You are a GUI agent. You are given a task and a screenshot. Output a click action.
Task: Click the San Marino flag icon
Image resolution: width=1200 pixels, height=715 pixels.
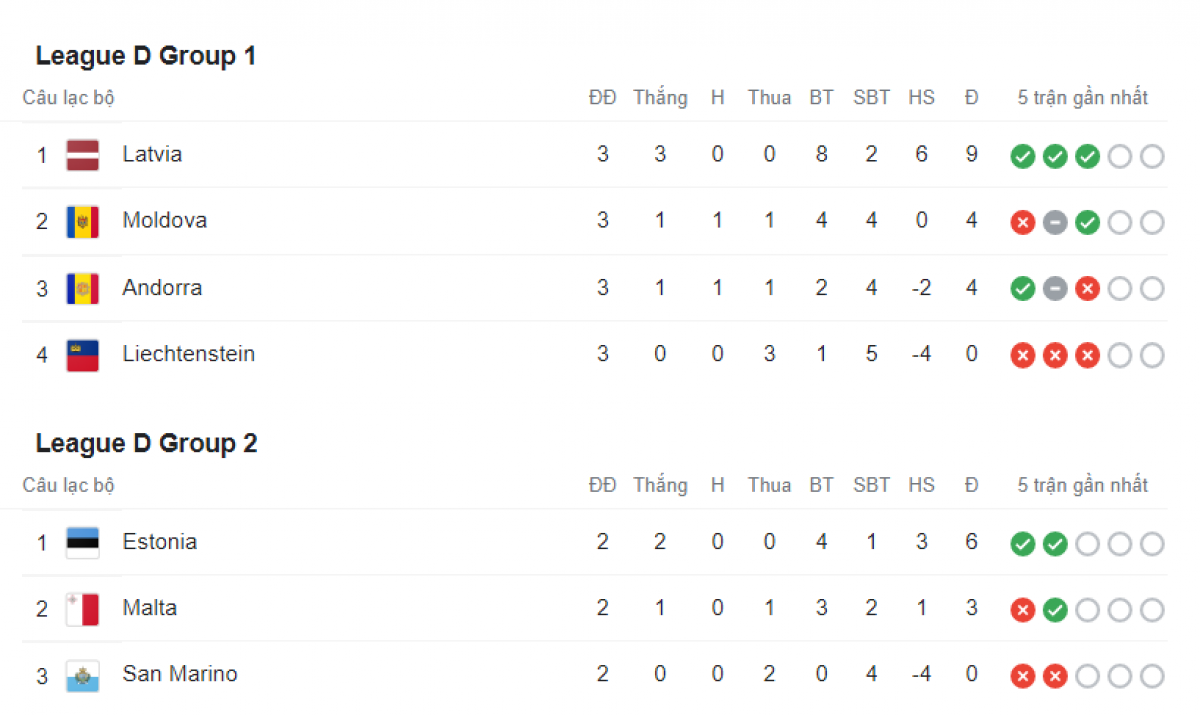(x=82, y=676)
